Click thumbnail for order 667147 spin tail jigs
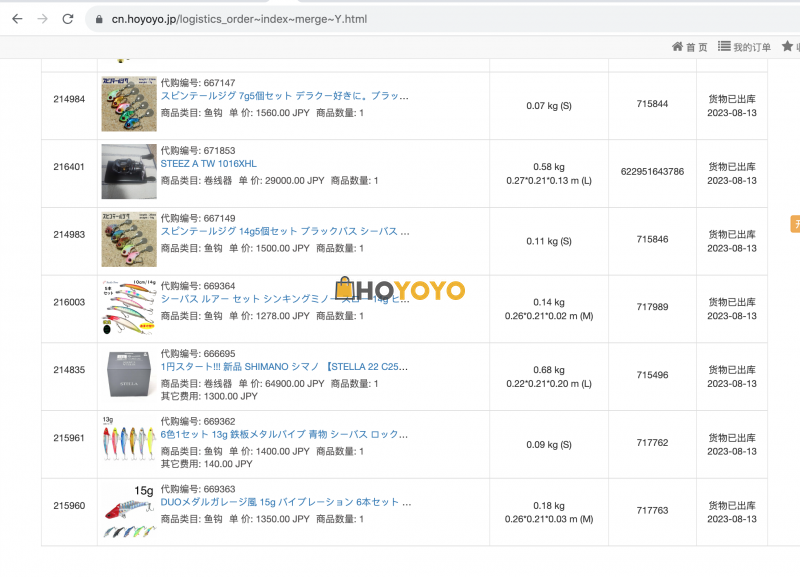 tap(129, 104)
